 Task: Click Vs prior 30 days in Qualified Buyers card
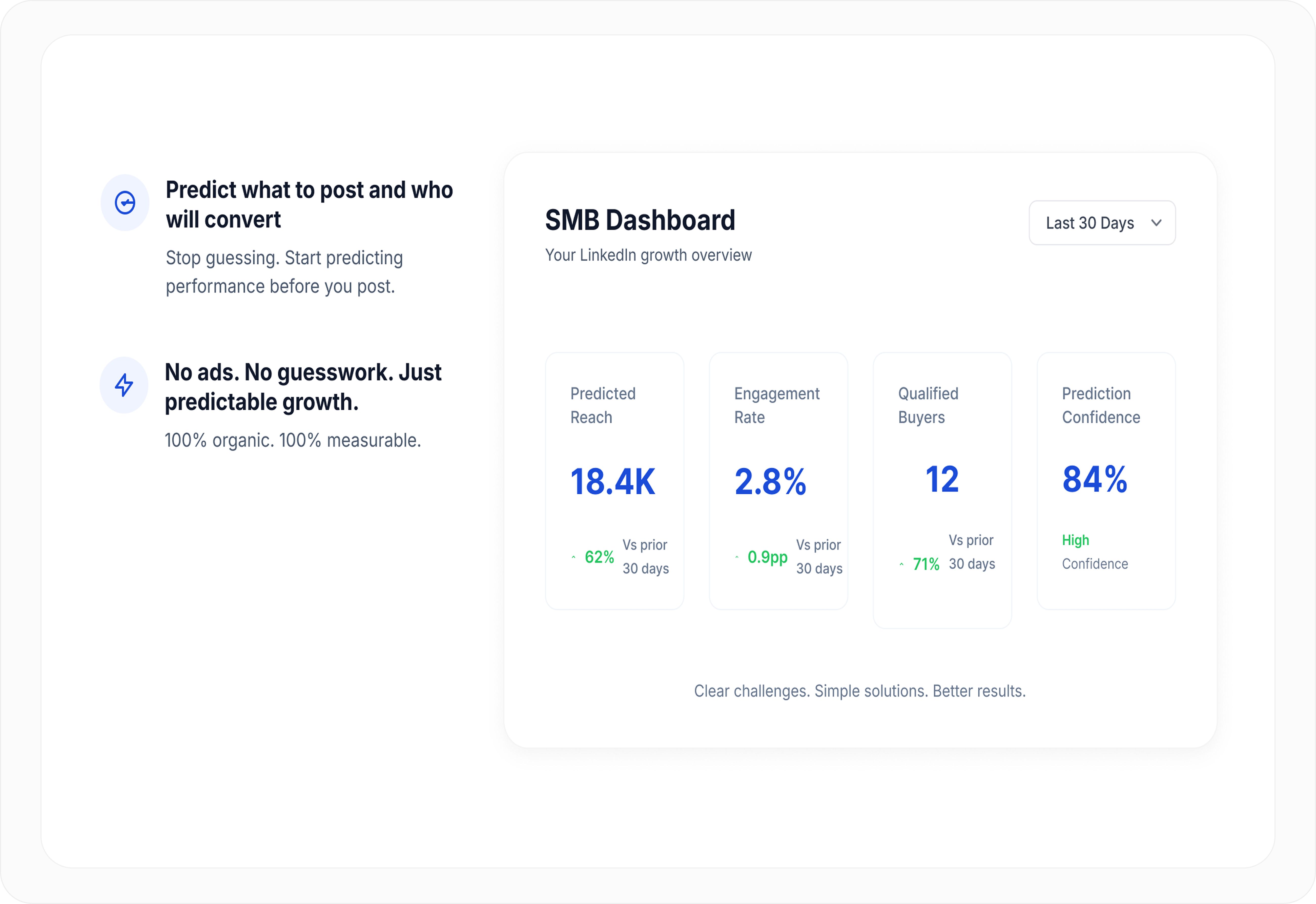pyautogui.click(x=972, y=552)
